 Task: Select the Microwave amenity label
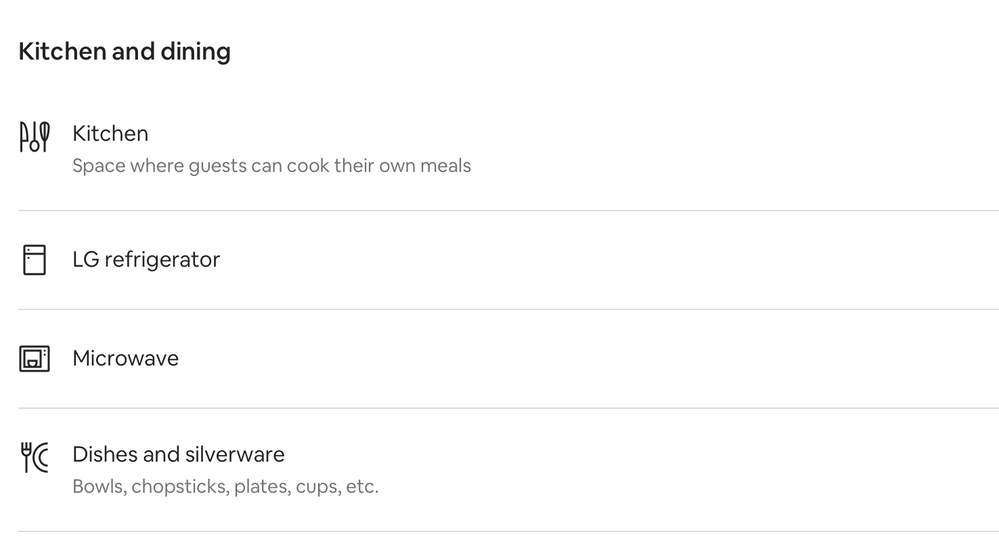pos(125,358)
